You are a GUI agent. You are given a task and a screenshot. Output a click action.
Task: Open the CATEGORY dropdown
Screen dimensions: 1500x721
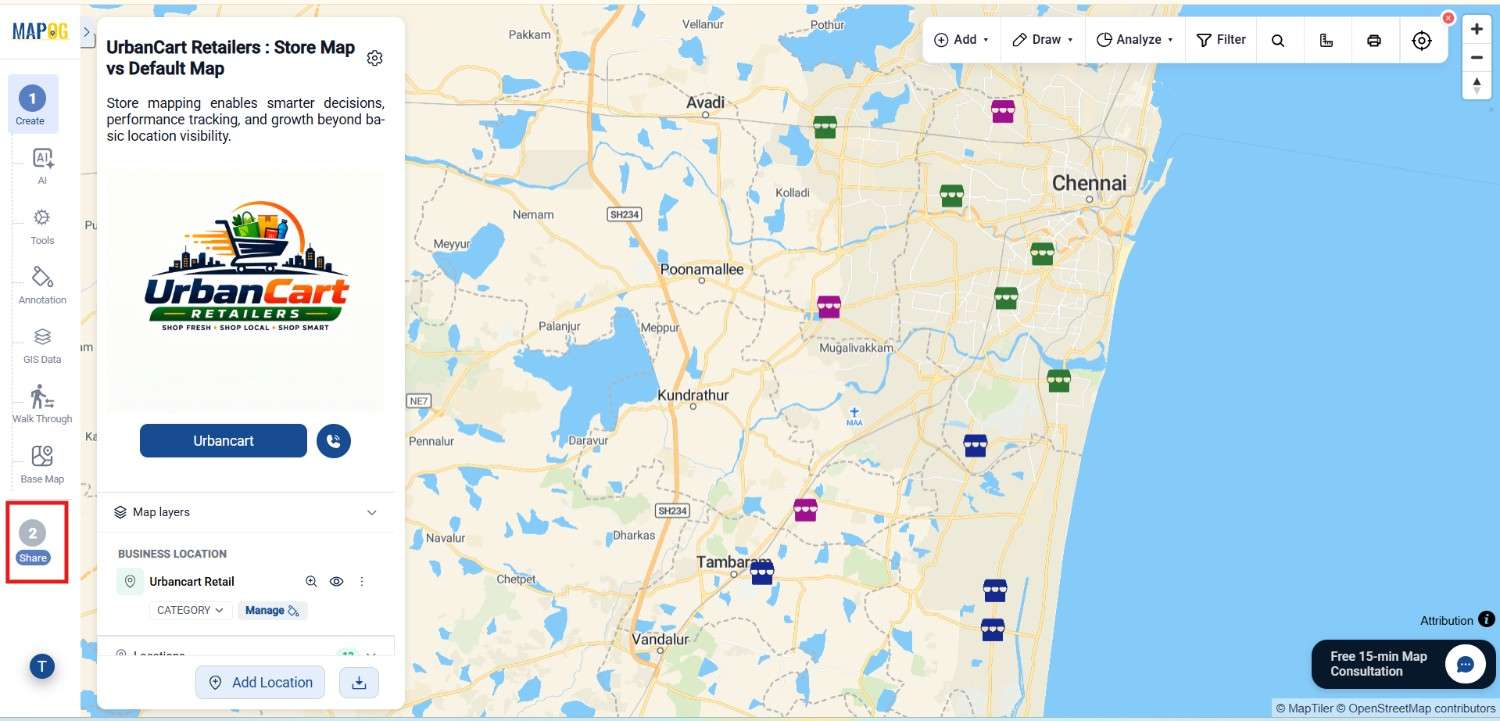190,610
